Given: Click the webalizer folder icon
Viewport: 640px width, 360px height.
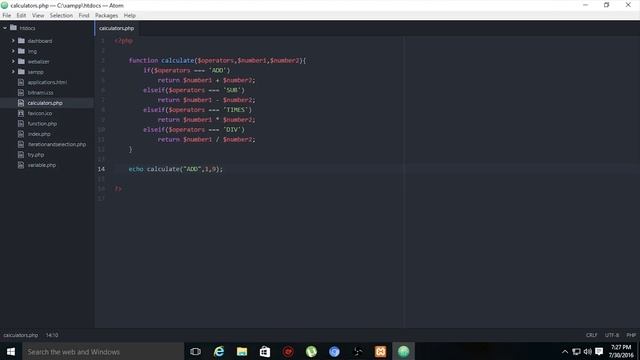Looking at the screenshot, I should 22,61.
